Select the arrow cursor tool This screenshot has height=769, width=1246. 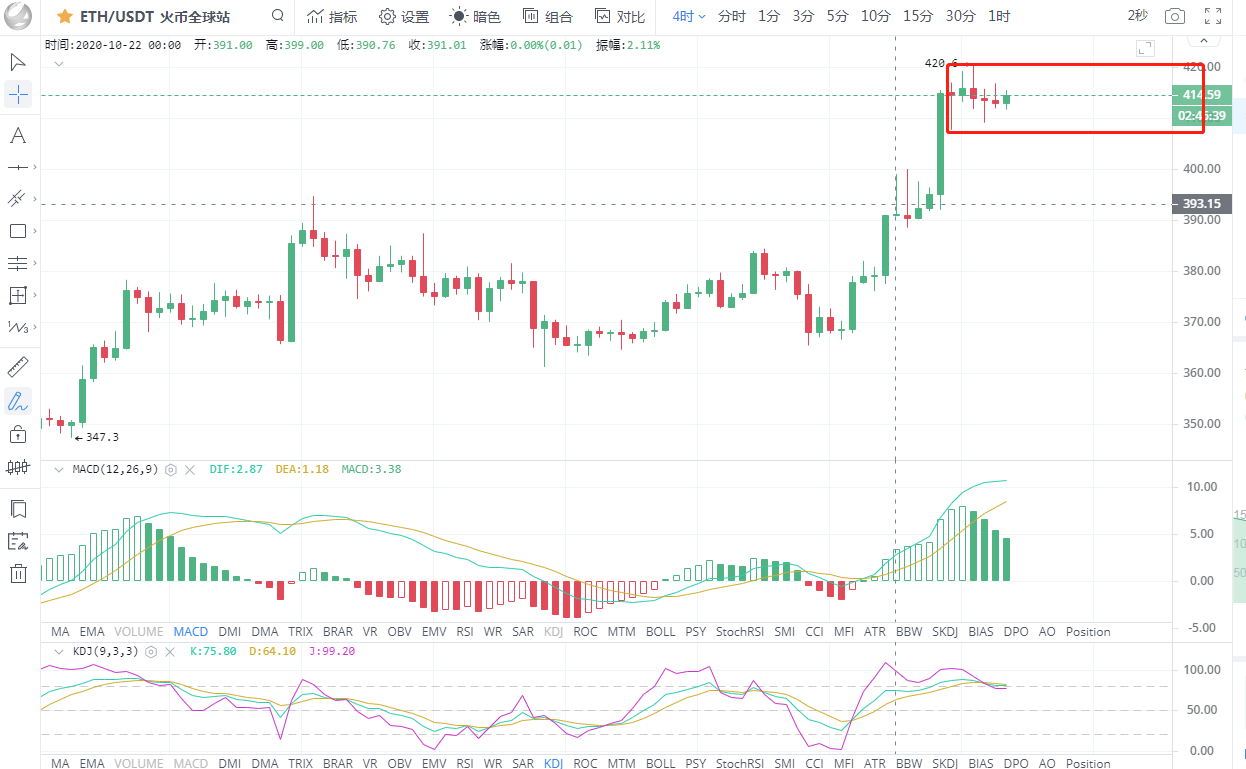pos(17,62)
